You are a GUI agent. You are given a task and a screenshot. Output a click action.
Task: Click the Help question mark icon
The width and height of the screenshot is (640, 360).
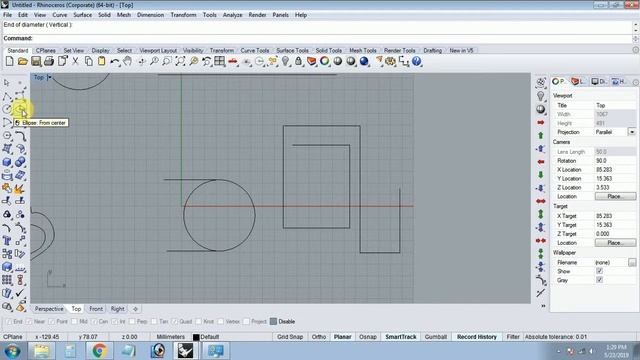[417, 62]
